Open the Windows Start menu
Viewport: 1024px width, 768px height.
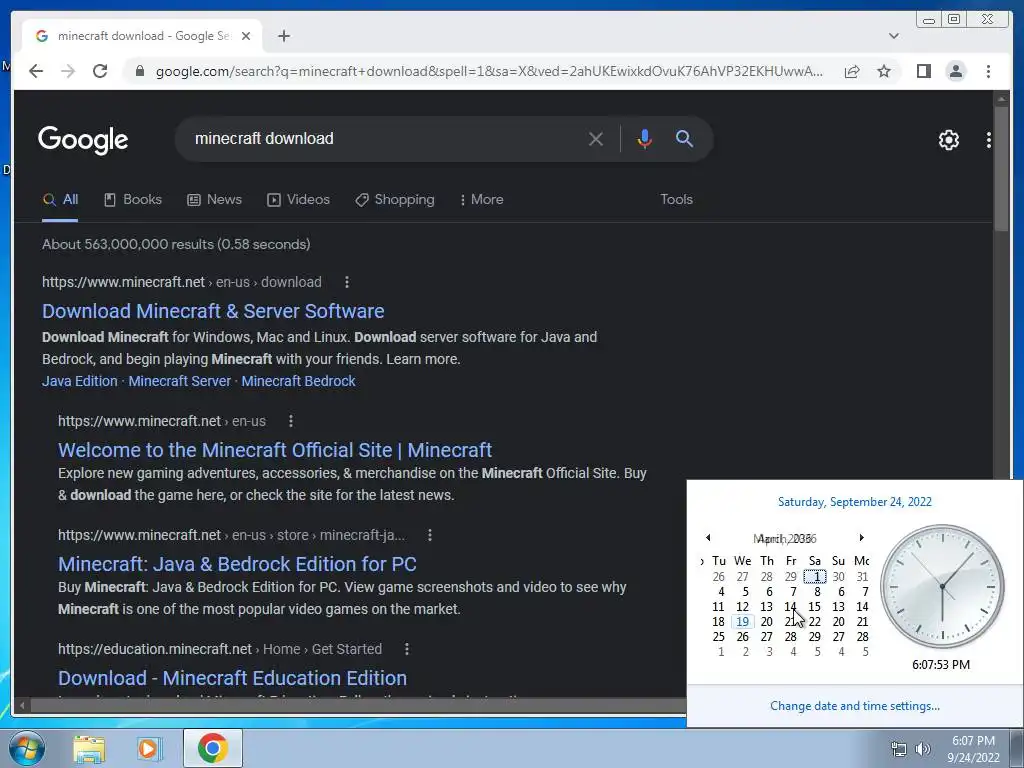[x=27, y=748]
